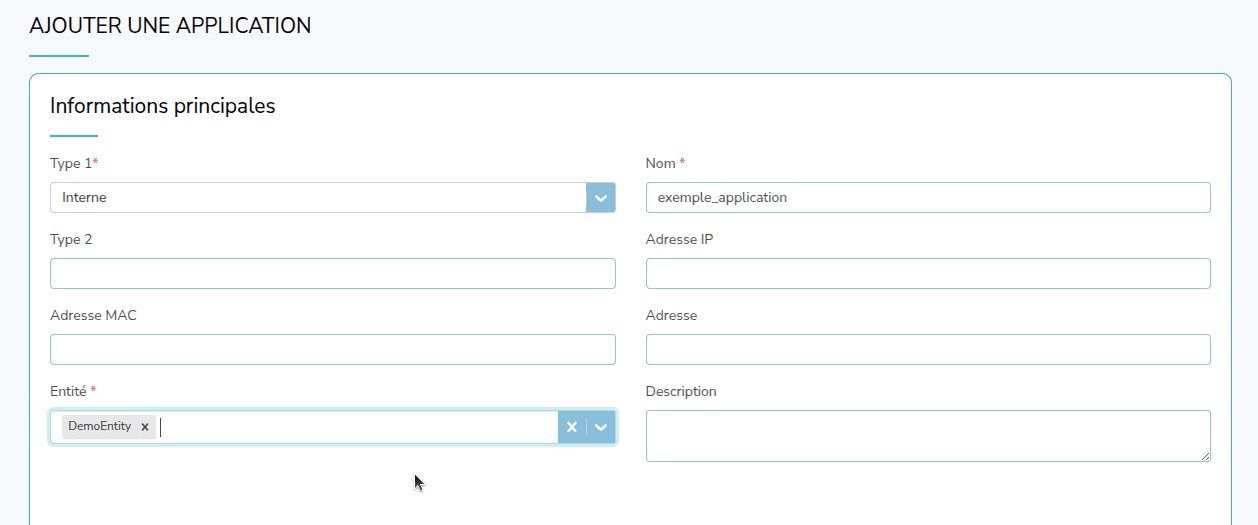Expand the Type 1 dropdown arrow
The image size is (1258, 525).
[x=600, y=198]
